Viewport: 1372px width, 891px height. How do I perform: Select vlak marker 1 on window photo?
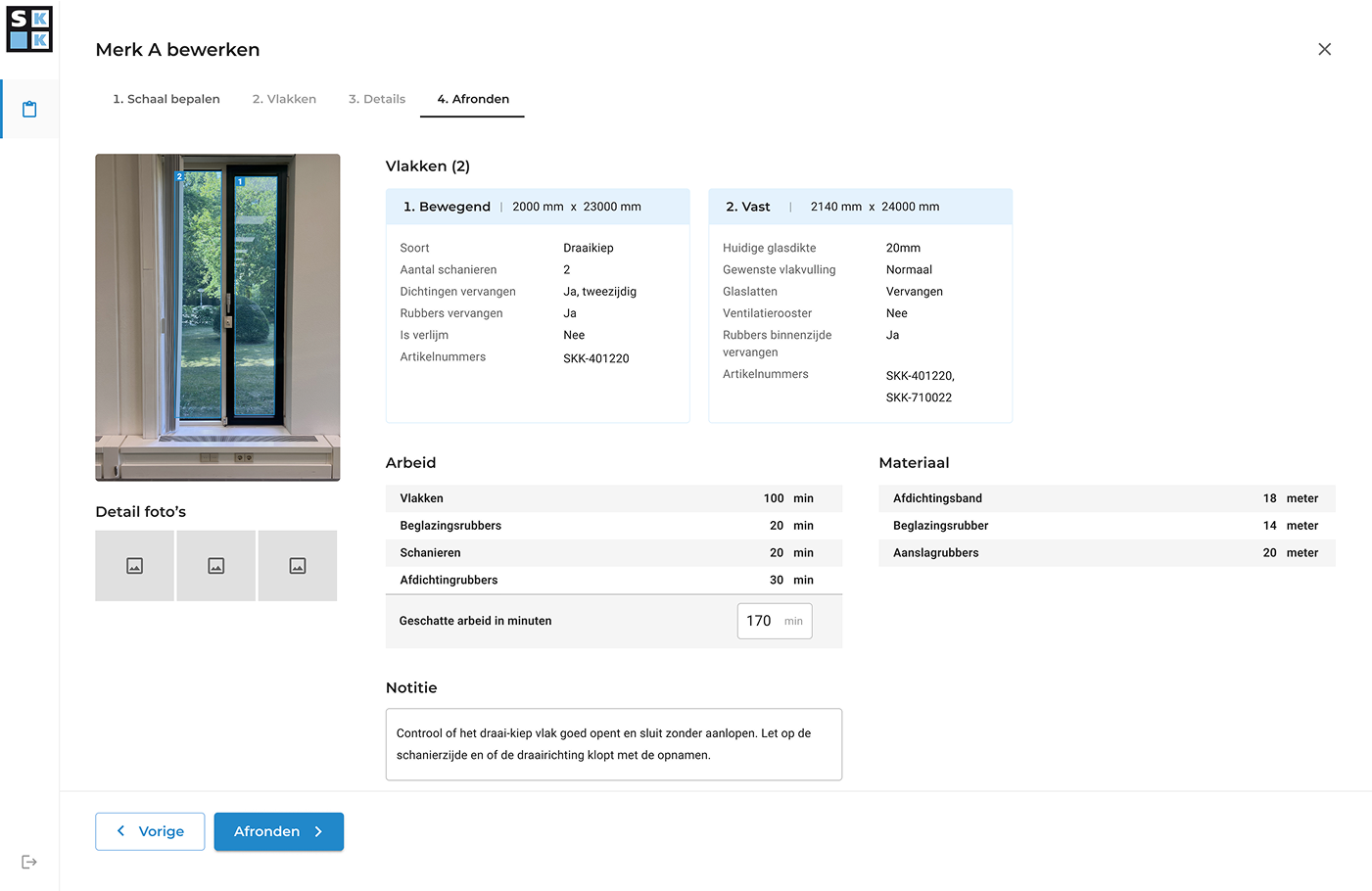[240, 182]
